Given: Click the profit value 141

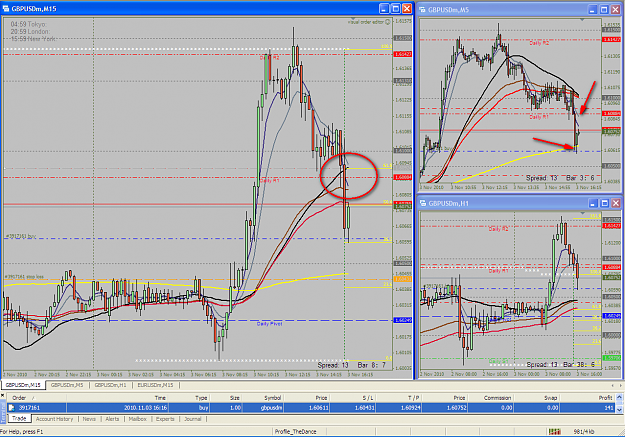Looking at the screenshot, I should tap(609, 408).
